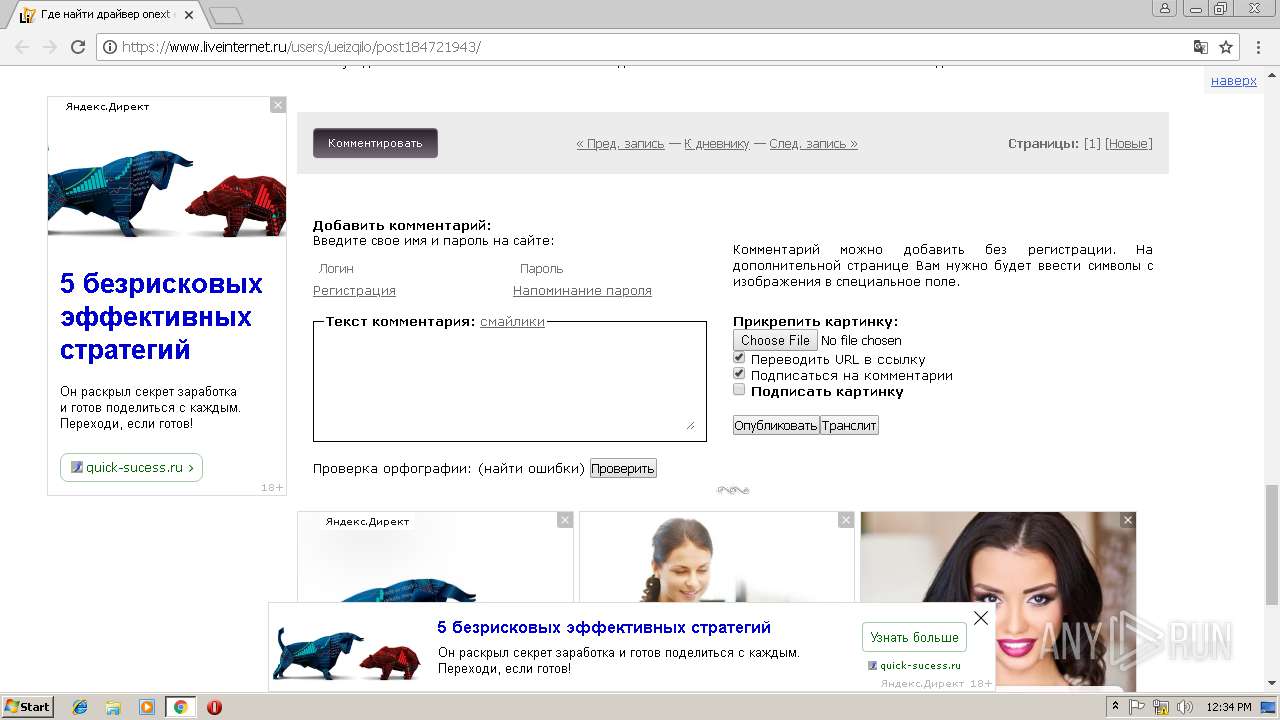This screenshot has height=720, width=1280.
Task: Close the left Yandex Direct sidebar ad
Action: click(278, 105)
